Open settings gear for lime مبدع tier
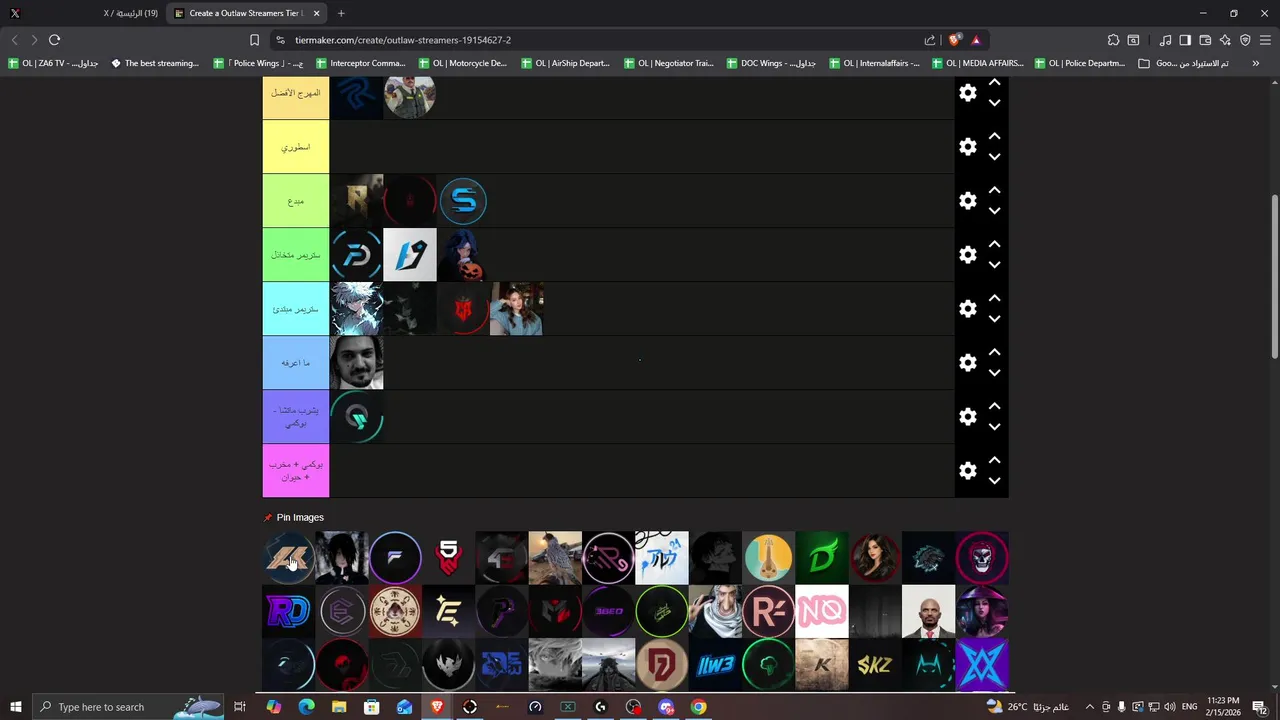 [968, 201]
